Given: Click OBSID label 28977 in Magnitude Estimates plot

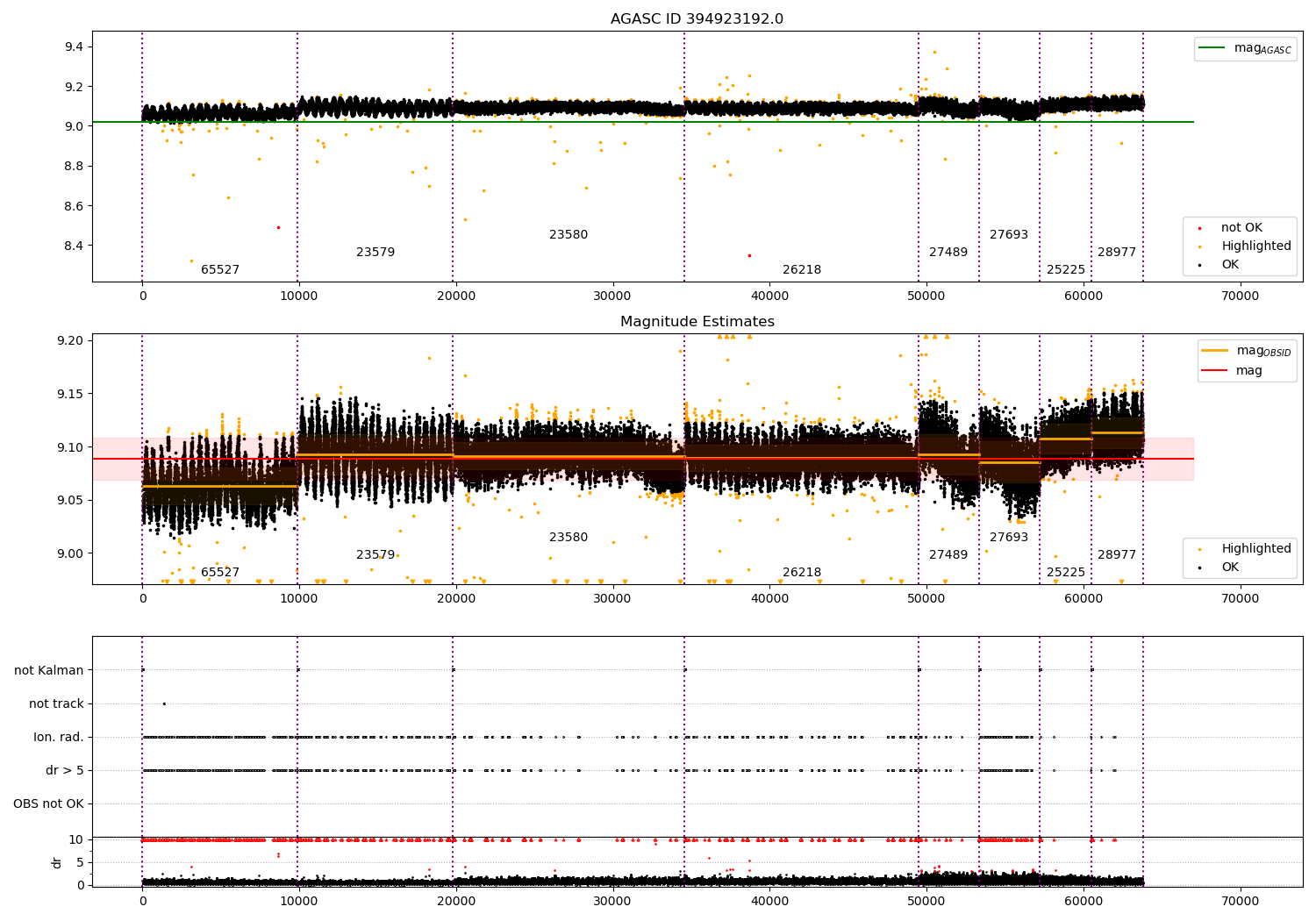Looking at the screenshot, I should [x=1117, y=555].
